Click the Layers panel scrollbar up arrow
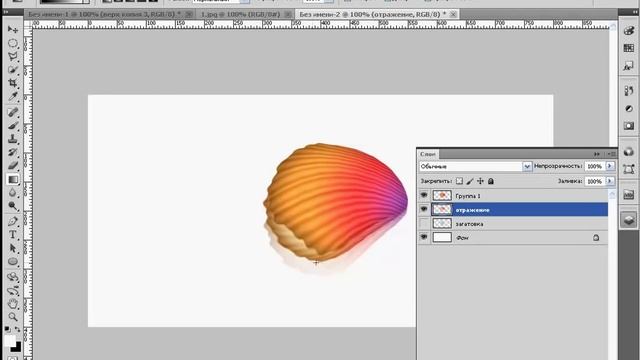Viewport: 640px width, 360px height. point(612,195)
